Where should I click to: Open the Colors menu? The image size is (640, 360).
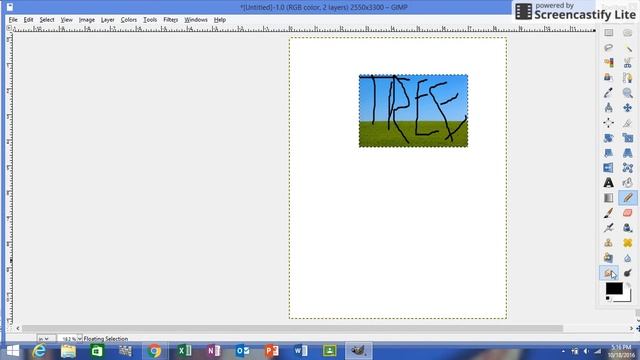point(129,20)
